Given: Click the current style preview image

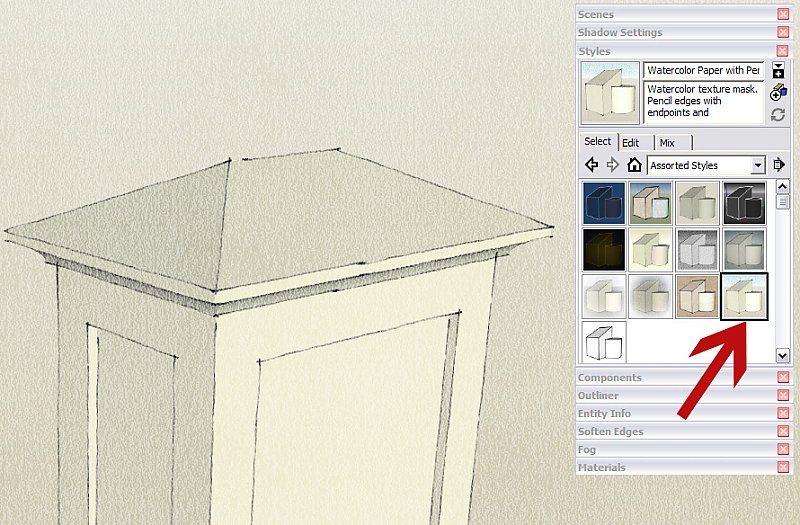Looking at the screenshot, I should pos(610,93).
